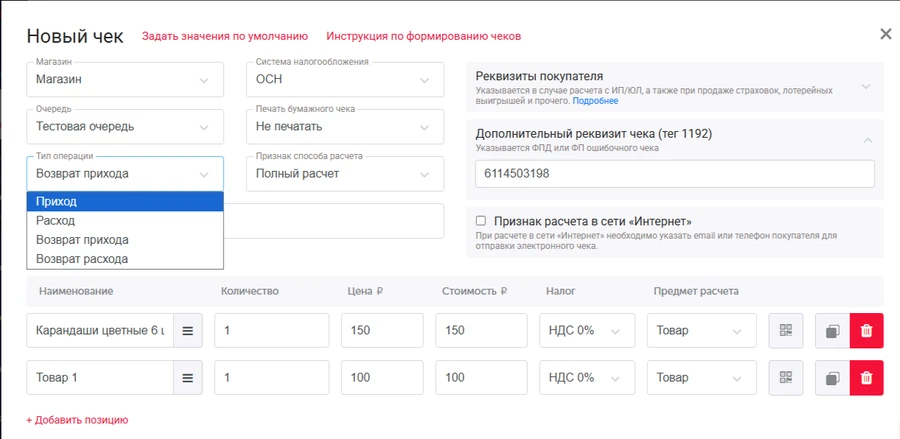Click the hamburger menu icon beside Товар 1
This screenshot has width=900, height=439.
(188, 378)
